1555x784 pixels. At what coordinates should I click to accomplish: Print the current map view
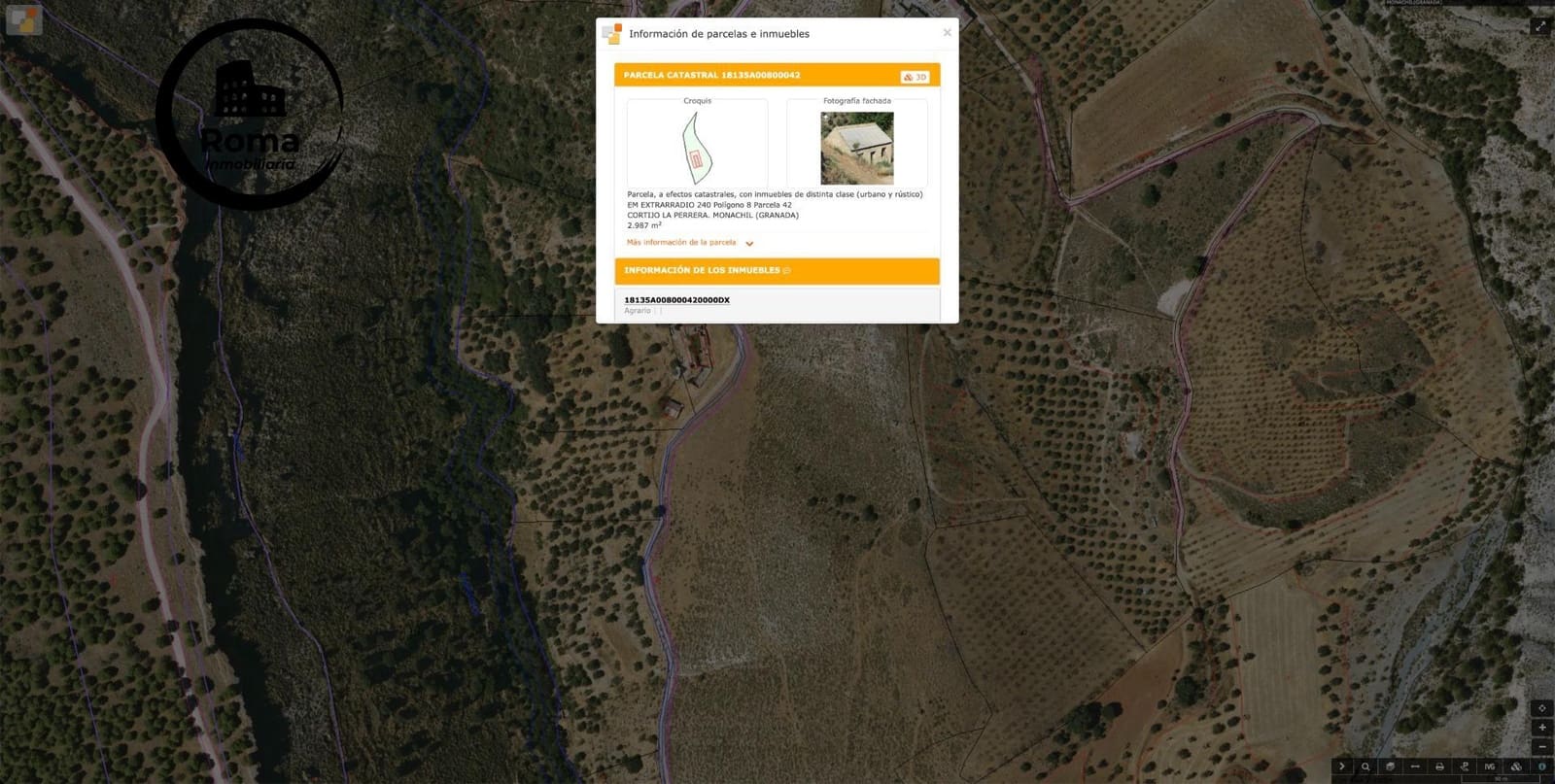click(1440, 767)
